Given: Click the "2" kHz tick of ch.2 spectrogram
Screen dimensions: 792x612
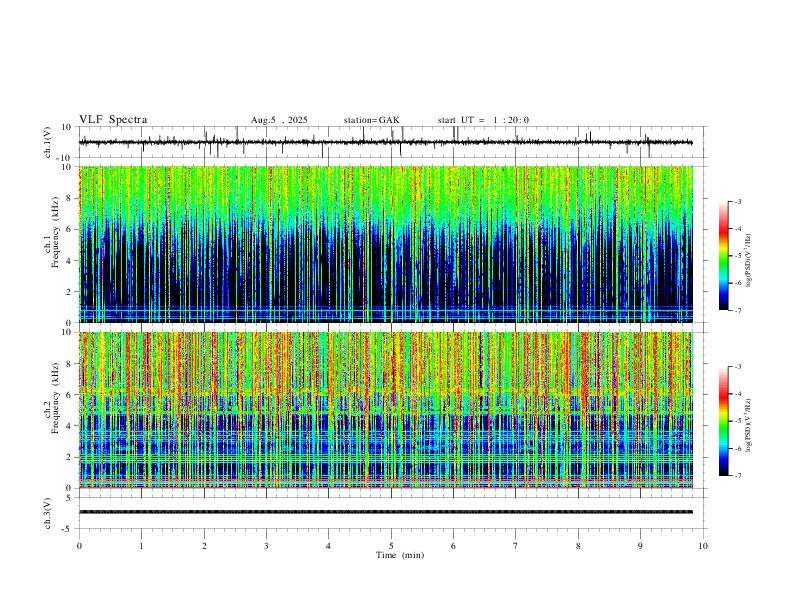Looking at the screenshot, I should click(70, 457).
